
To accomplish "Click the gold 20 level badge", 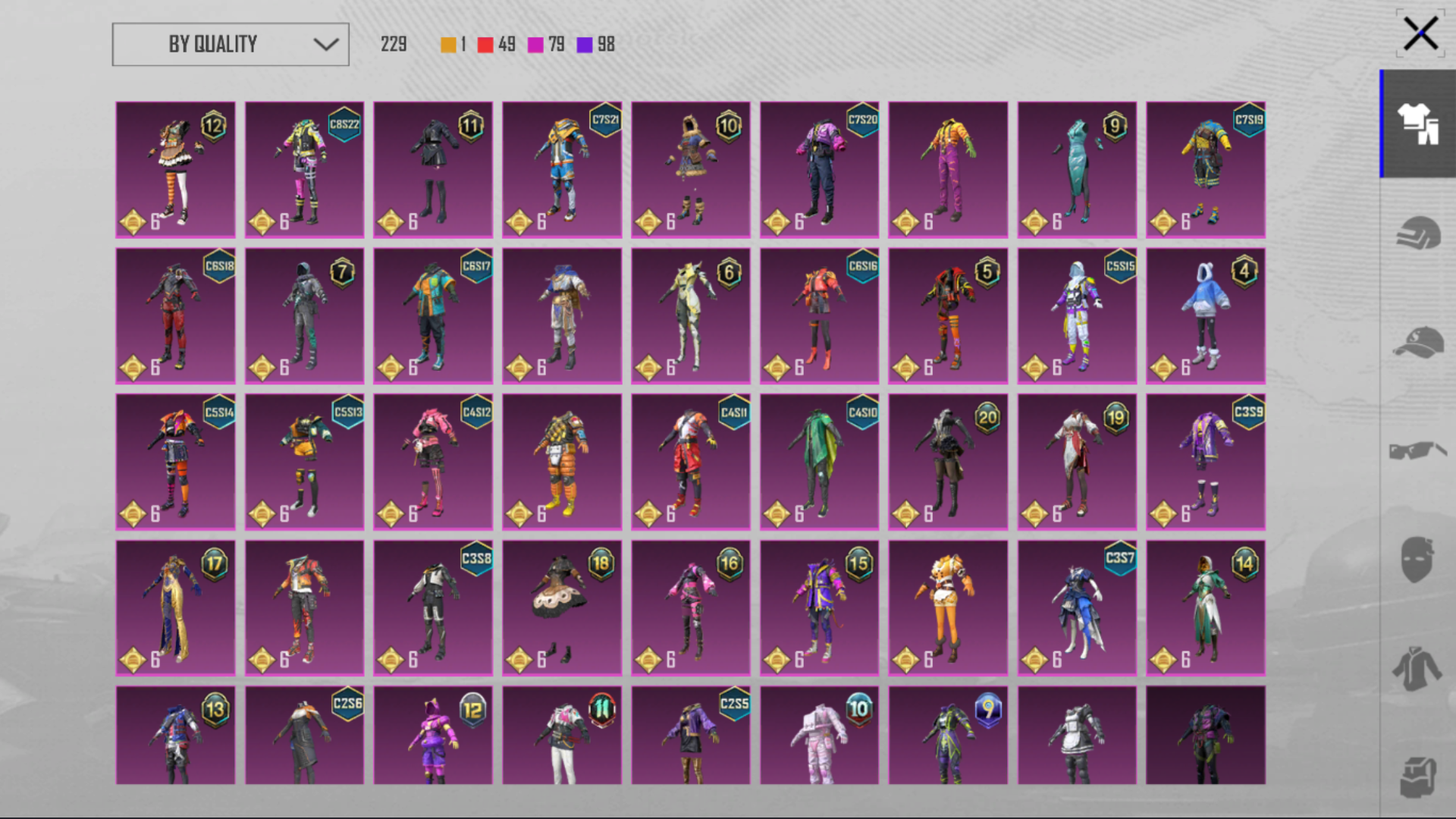I will pyautogui.click(x=987, y=417).
